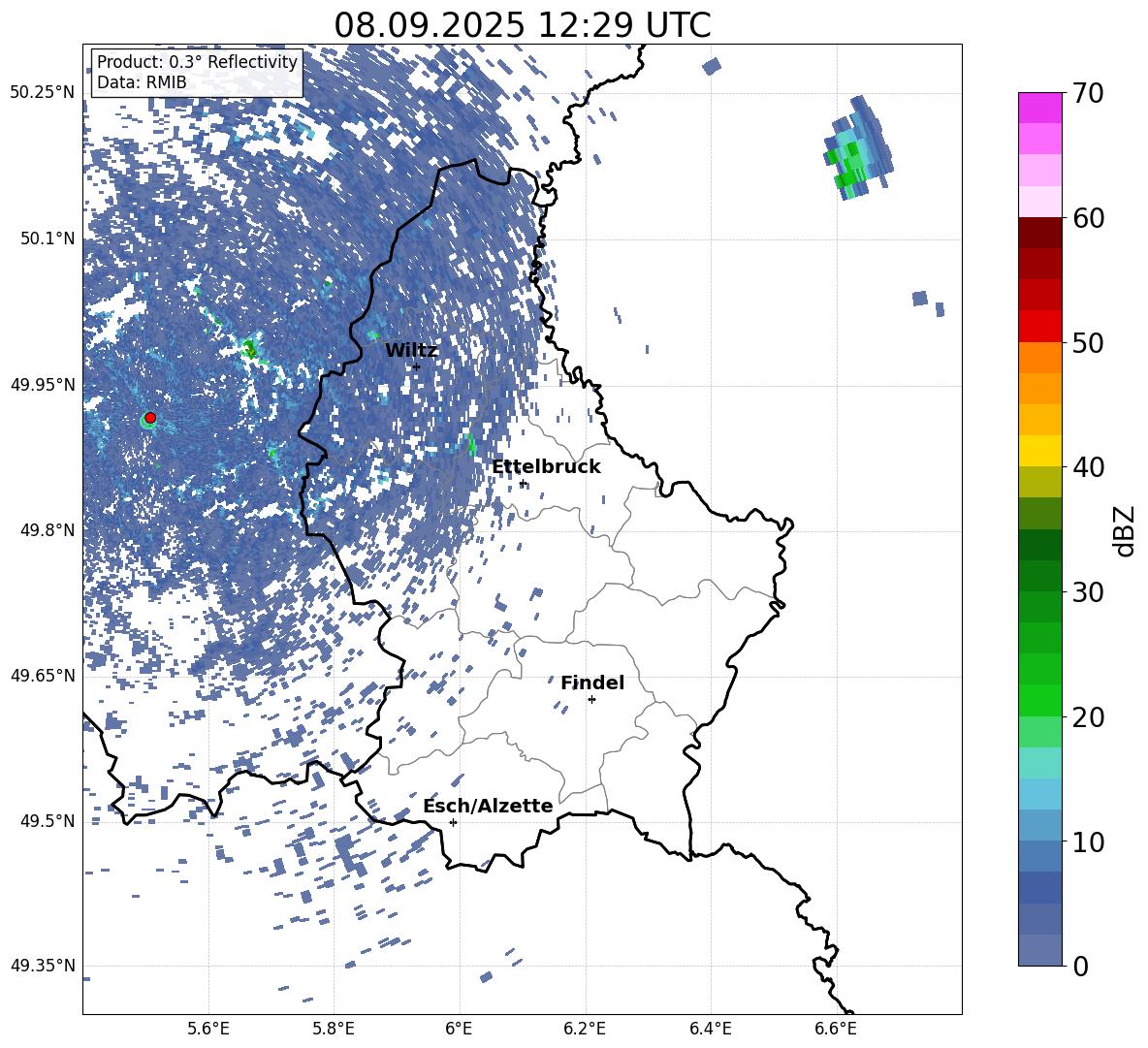Click the Data: RMIB text

(x=142, y=82)
